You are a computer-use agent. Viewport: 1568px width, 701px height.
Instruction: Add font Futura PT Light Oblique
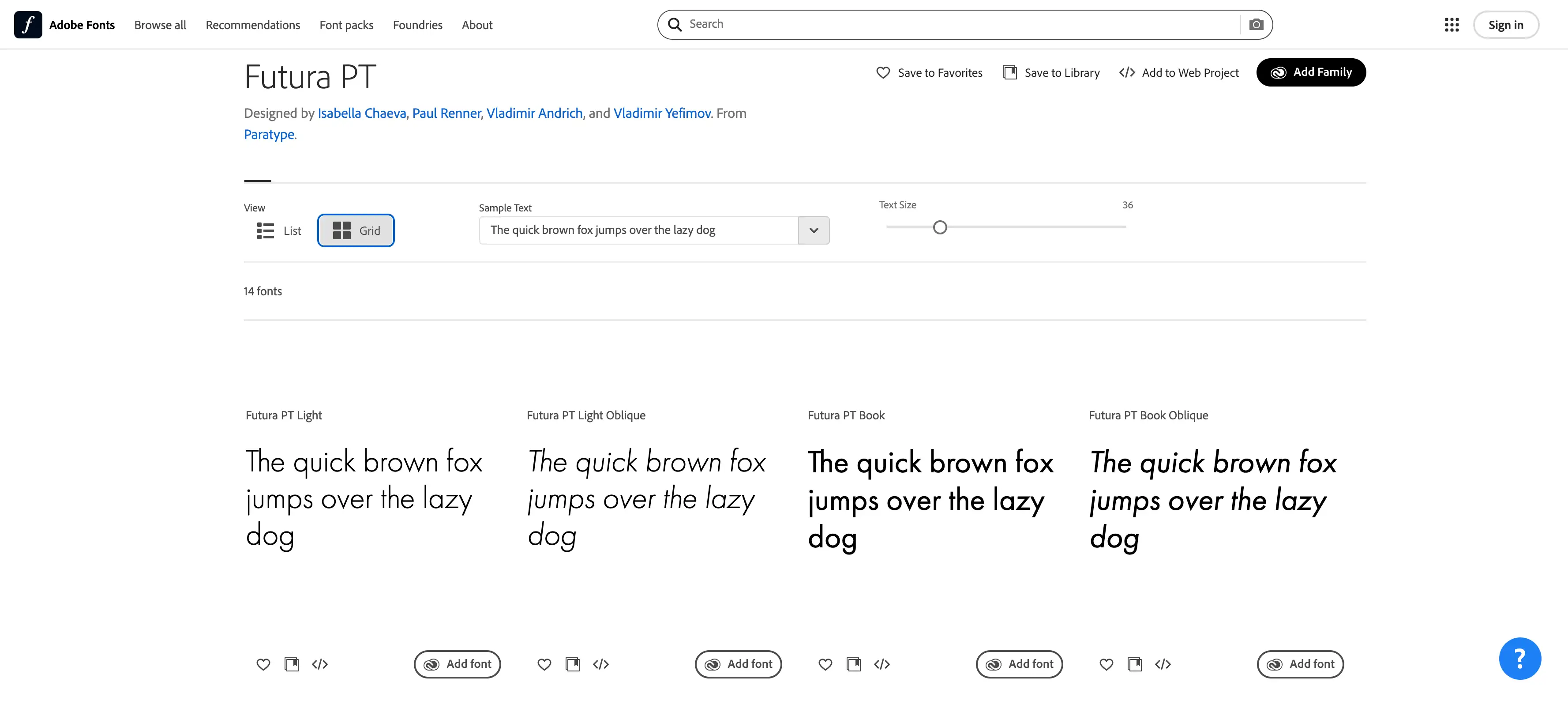[x=739, y=664]
